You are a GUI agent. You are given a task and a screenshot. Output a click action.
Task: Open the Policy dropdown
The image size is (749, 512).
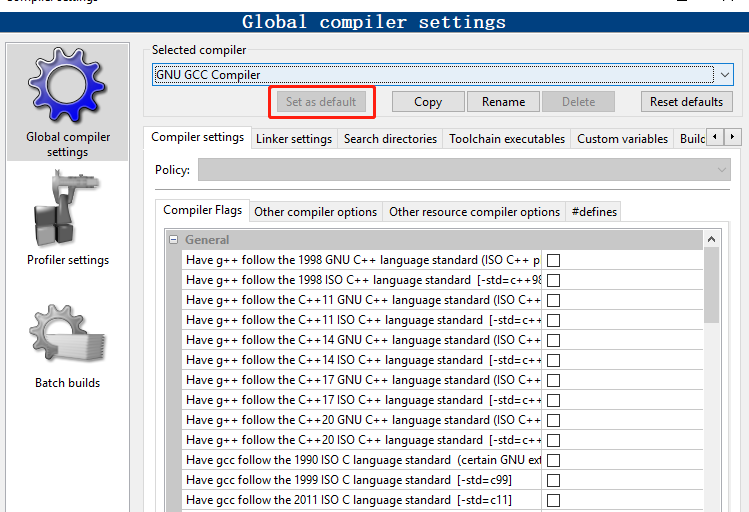(x=464, y=170)
